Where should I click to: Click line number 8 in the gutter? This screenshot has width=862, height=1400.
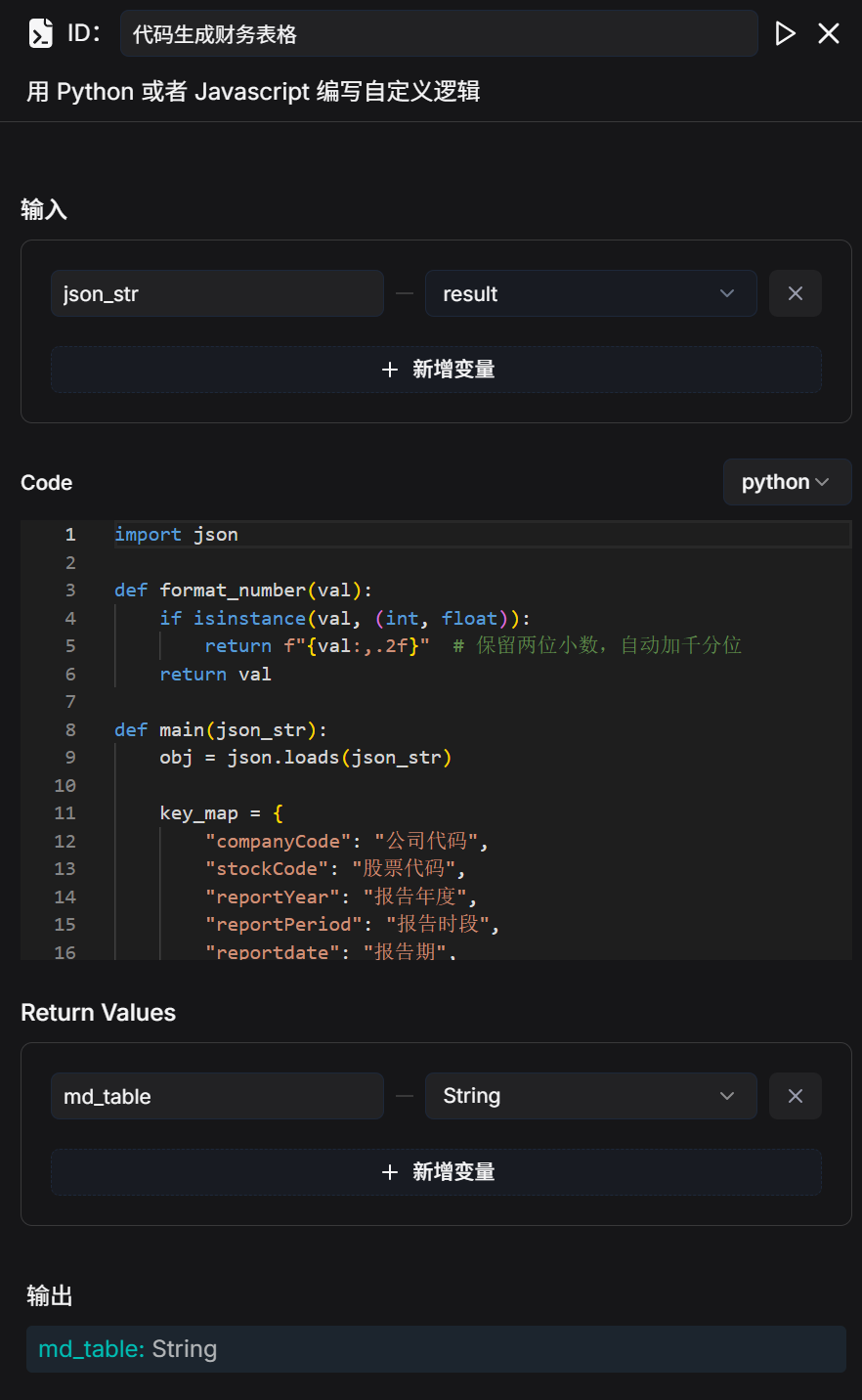click(70, 730)
